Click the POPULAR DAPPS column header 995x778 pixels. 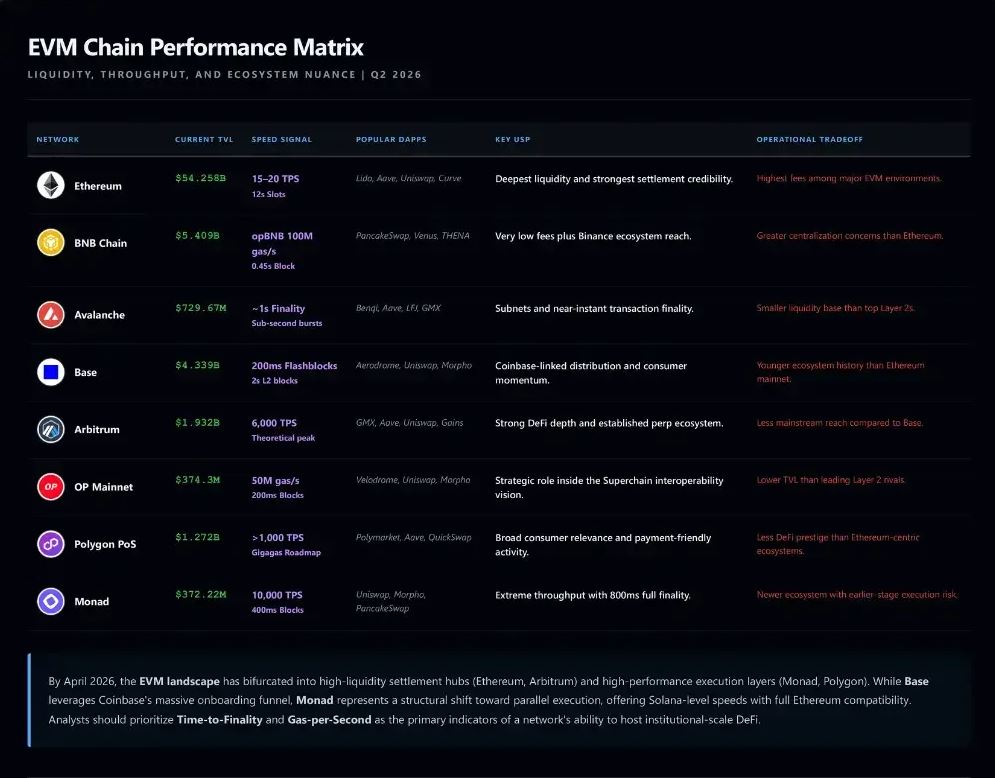(391, 139)
